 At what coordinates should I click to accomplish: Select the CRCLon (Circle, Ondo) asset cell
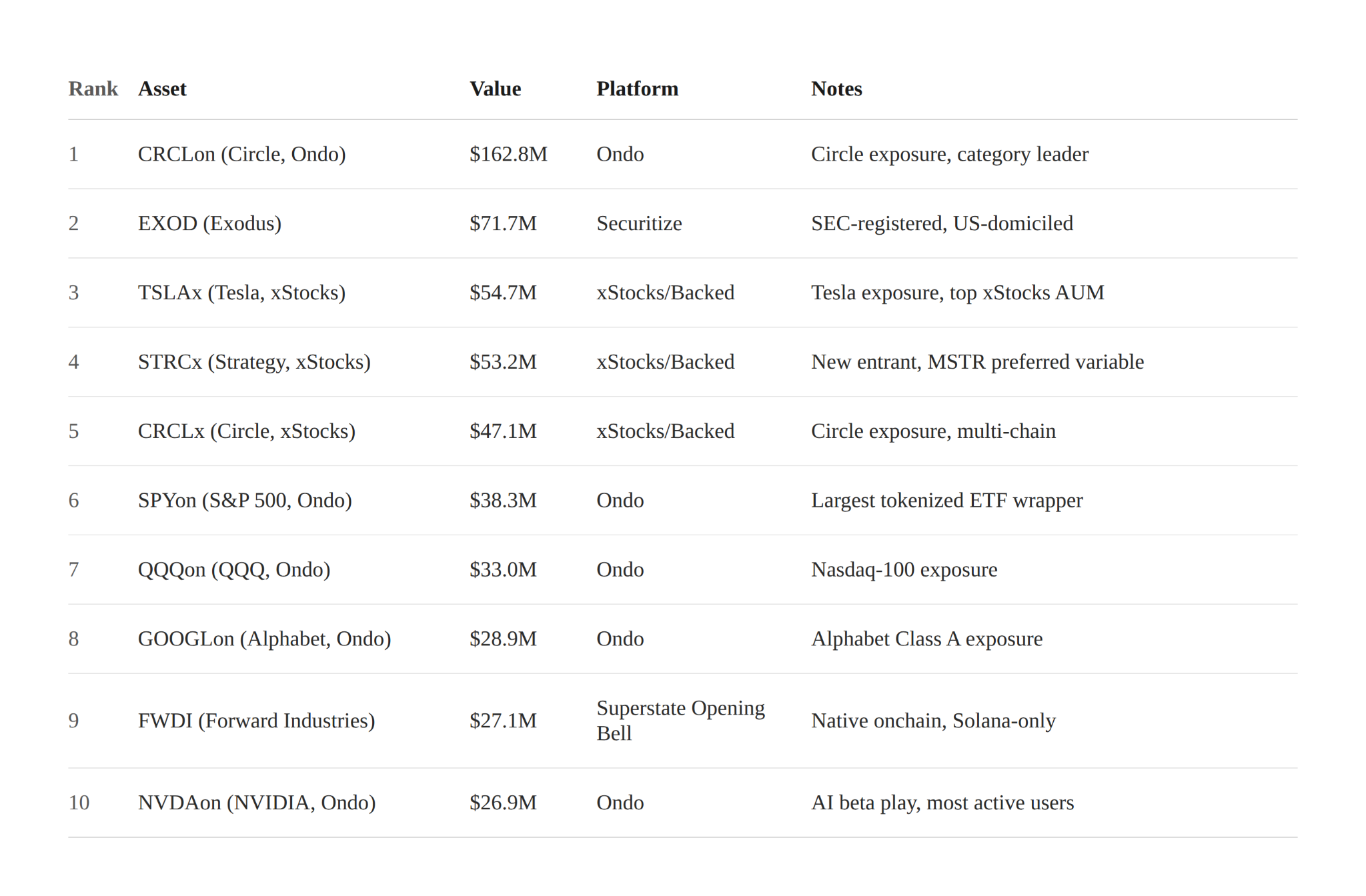241,154
